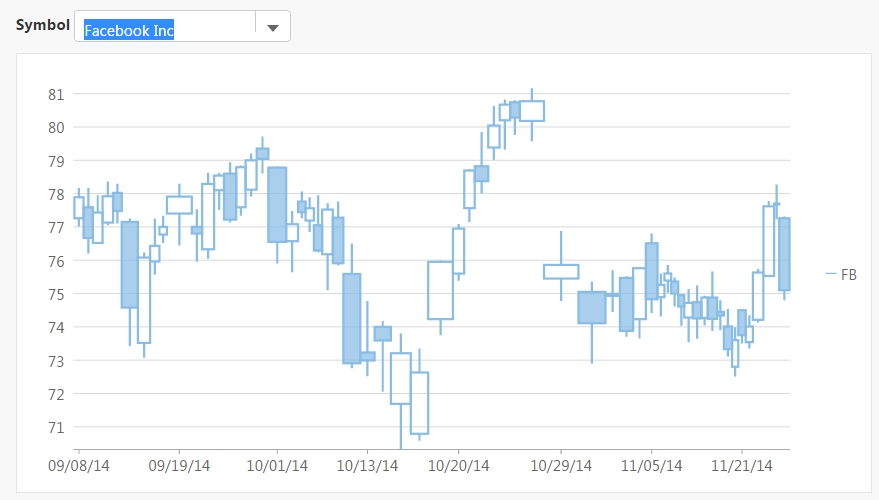This screenshot has height=500, width=879.
Task: Click the 80 y-axis value label
Action: (56, 128)
